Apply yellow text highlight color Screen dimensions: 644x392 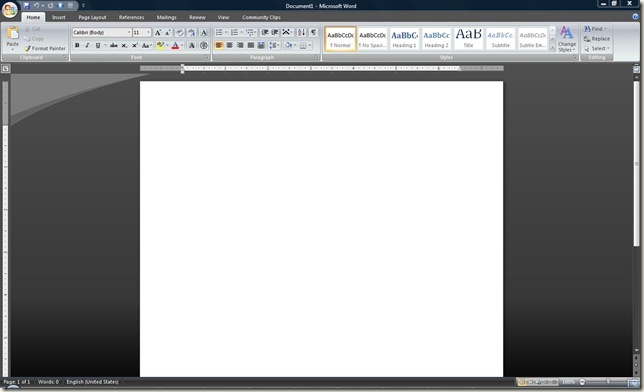click(x=160, y=45)
